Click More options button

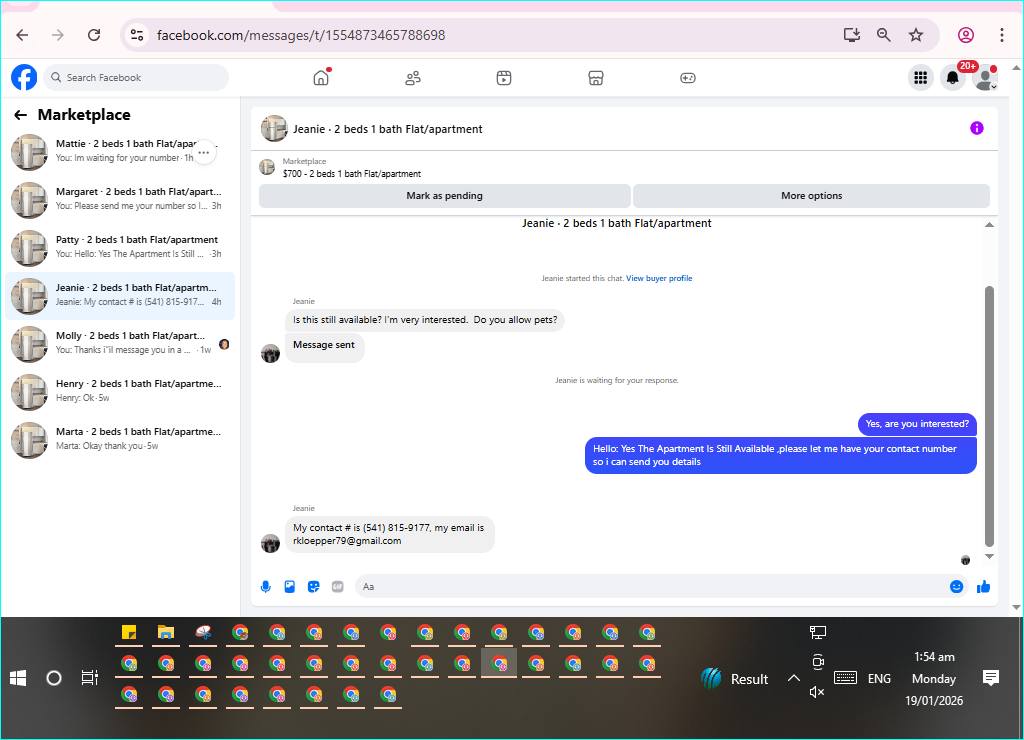click(x=811, y=196)
